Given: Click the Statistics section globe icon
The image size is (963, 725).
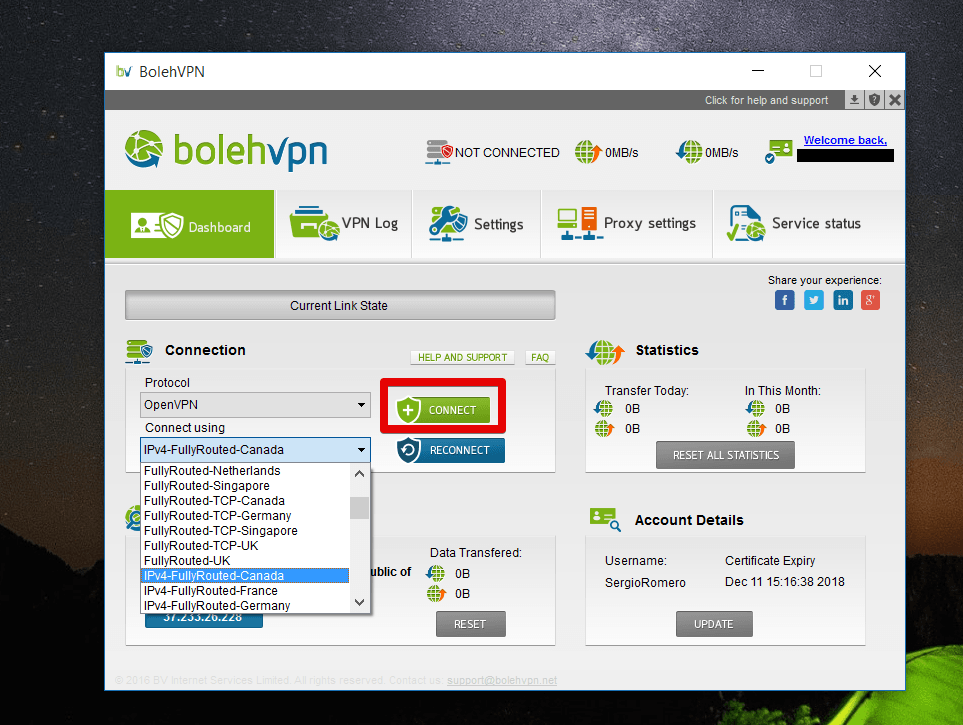Looking at the screenshot, I should (605, 351).
